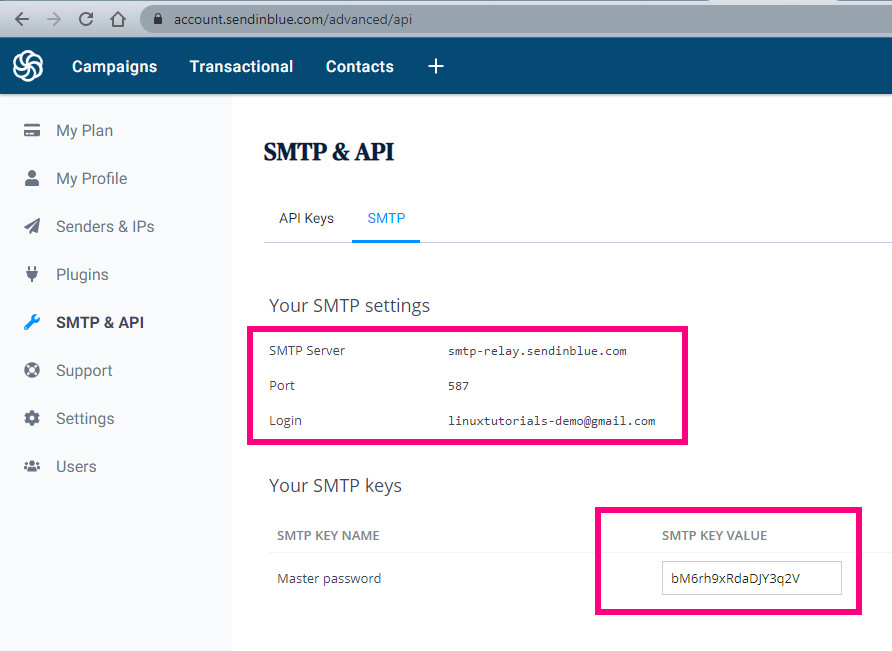Click the smtp-relay.sendinblue.com server value
892x651 pixels.
point(537,351)
